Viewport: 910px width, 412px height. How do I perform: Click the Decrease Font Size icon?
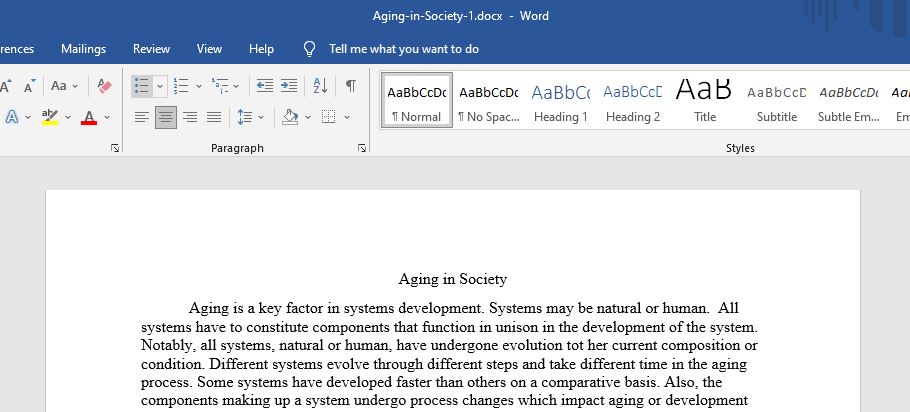(x=30, y=86)
